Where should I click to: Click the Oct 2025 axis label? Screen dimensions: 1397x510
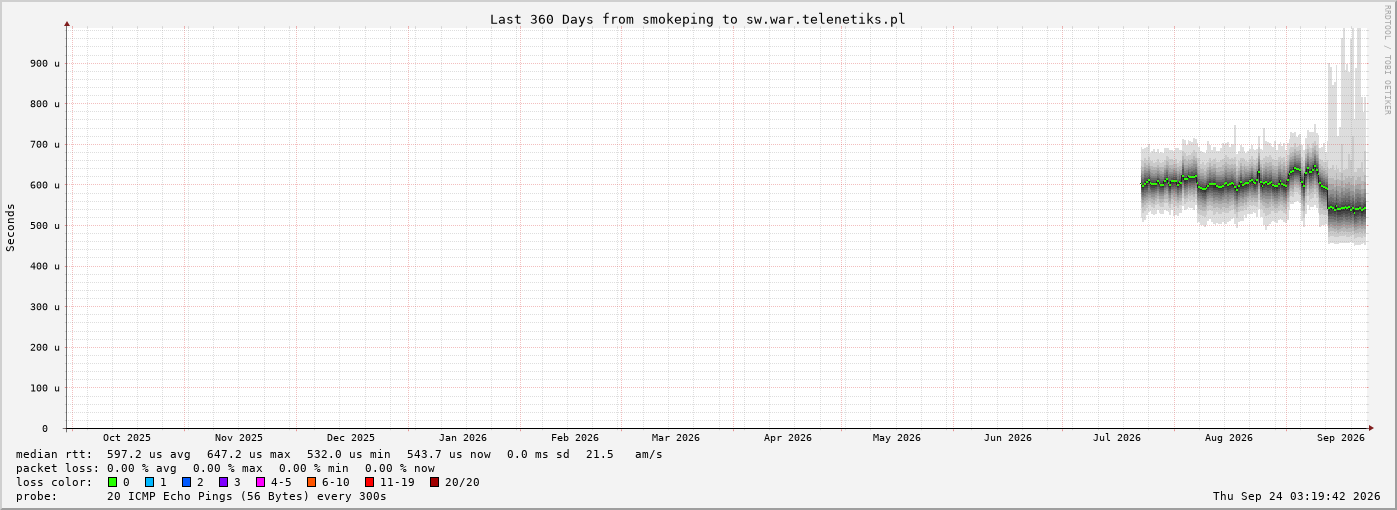[127, 437]
